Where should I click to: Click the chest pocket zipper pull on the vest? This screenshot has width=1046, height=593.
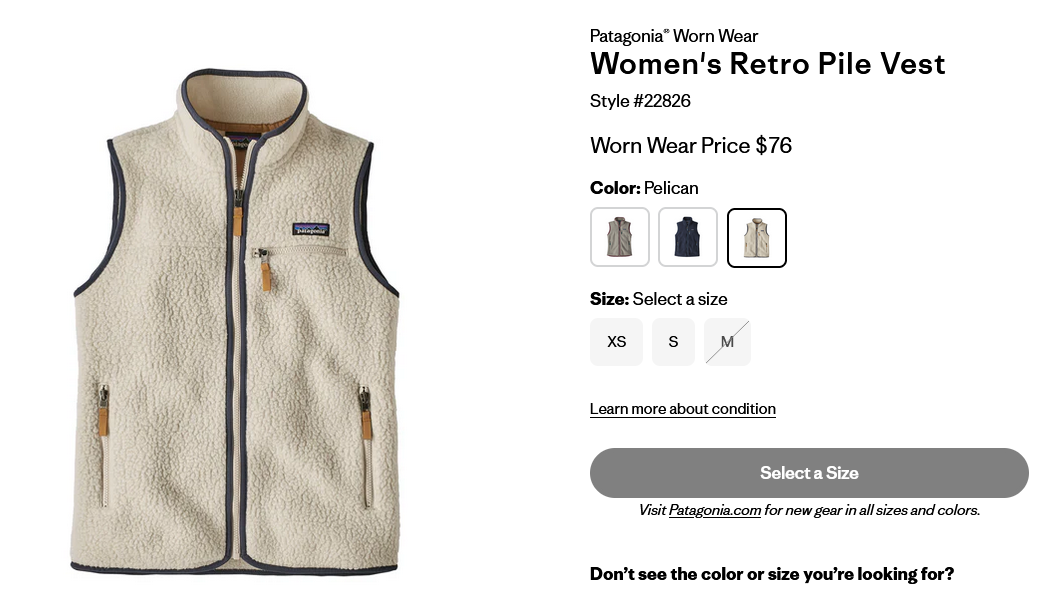pyautogui.click(x=265, y=271)
